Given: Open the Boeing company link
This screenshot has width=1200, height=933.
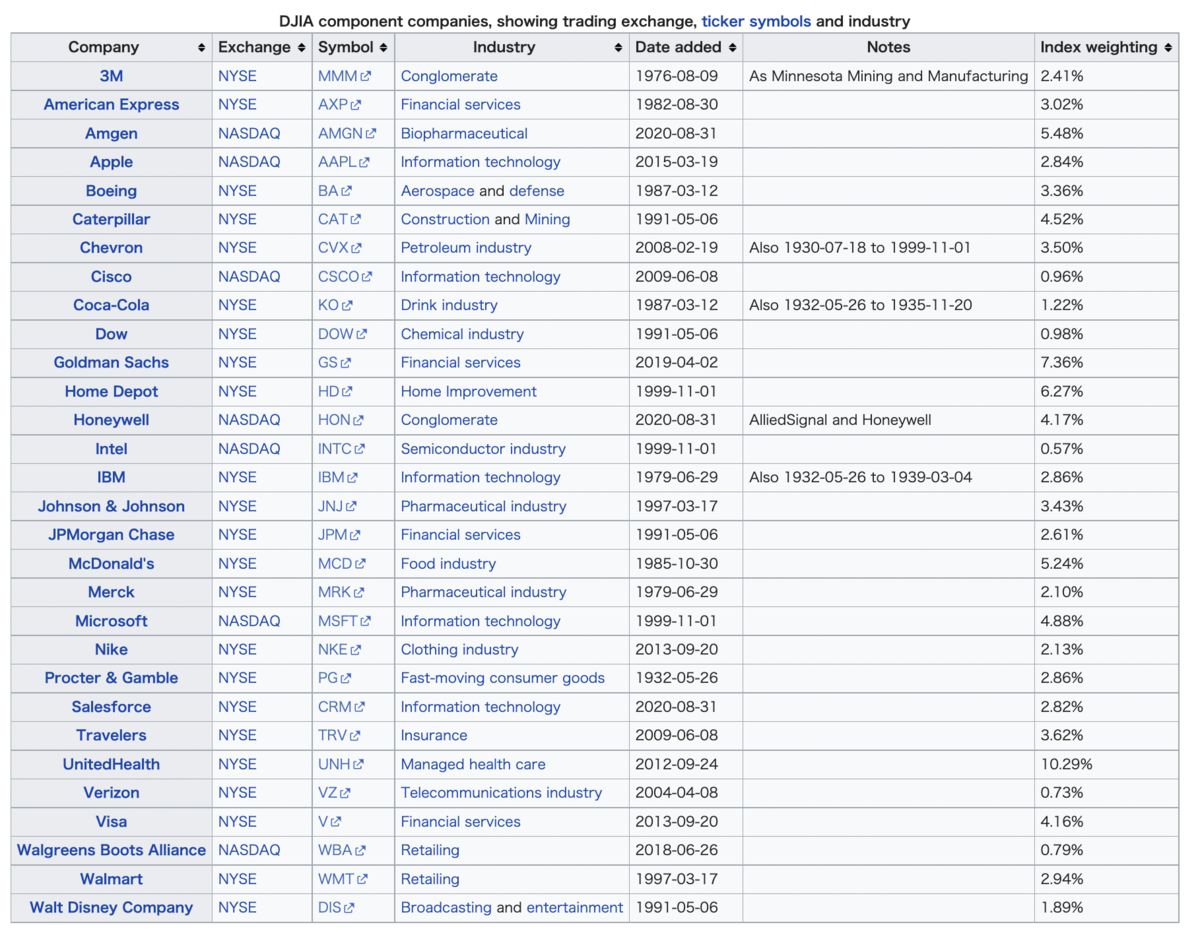Looking at the screenshot, I should [x=111, y=191].
